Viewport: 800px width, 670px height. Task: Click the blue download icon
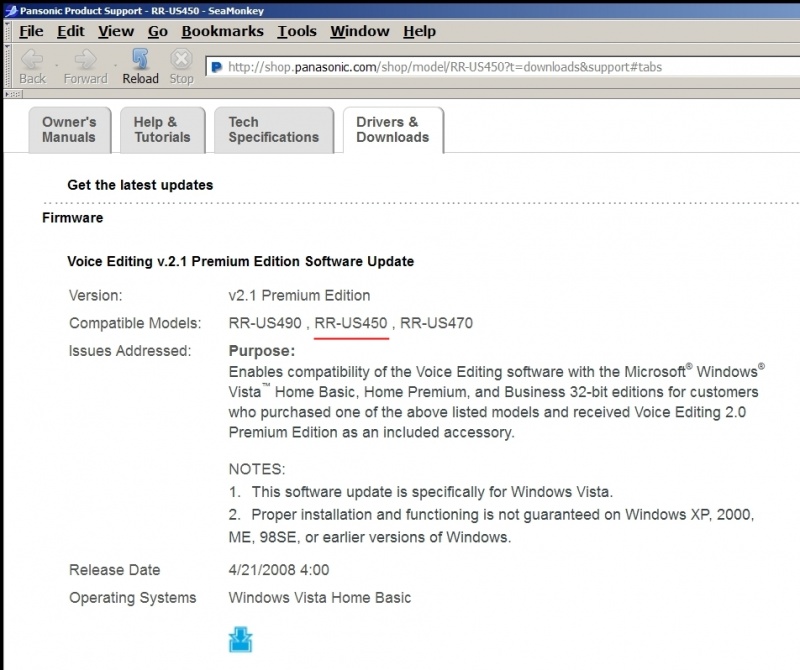coord(240,639)
